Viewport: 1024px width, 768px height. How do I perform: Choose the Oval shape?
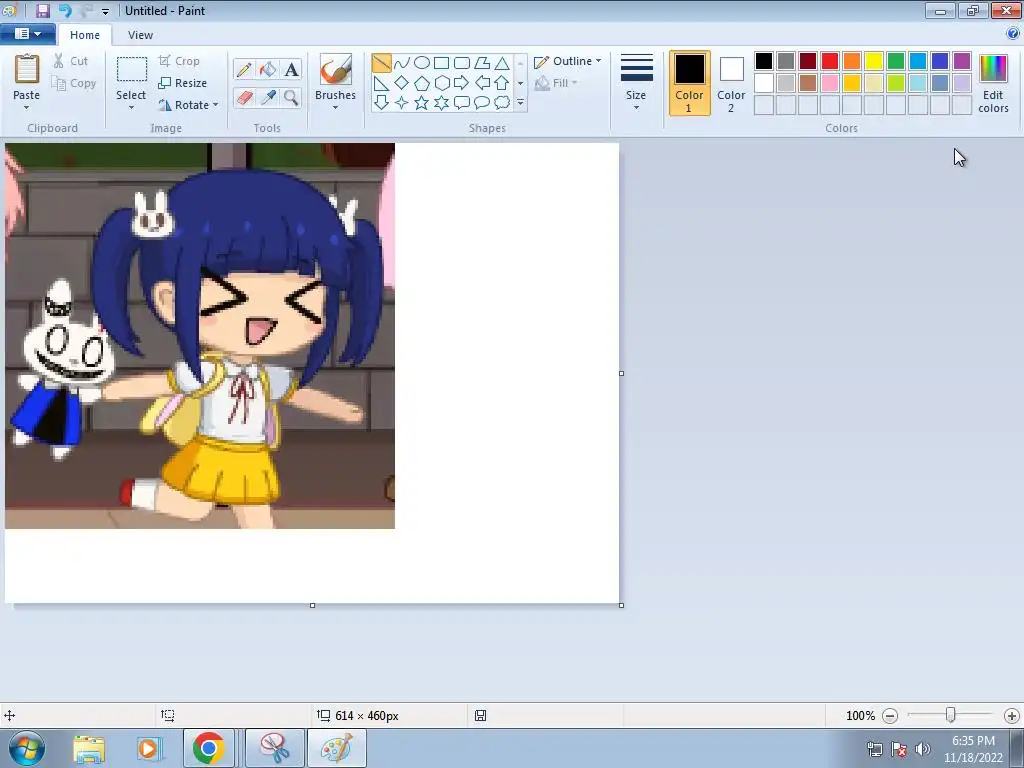pos(422,63)
